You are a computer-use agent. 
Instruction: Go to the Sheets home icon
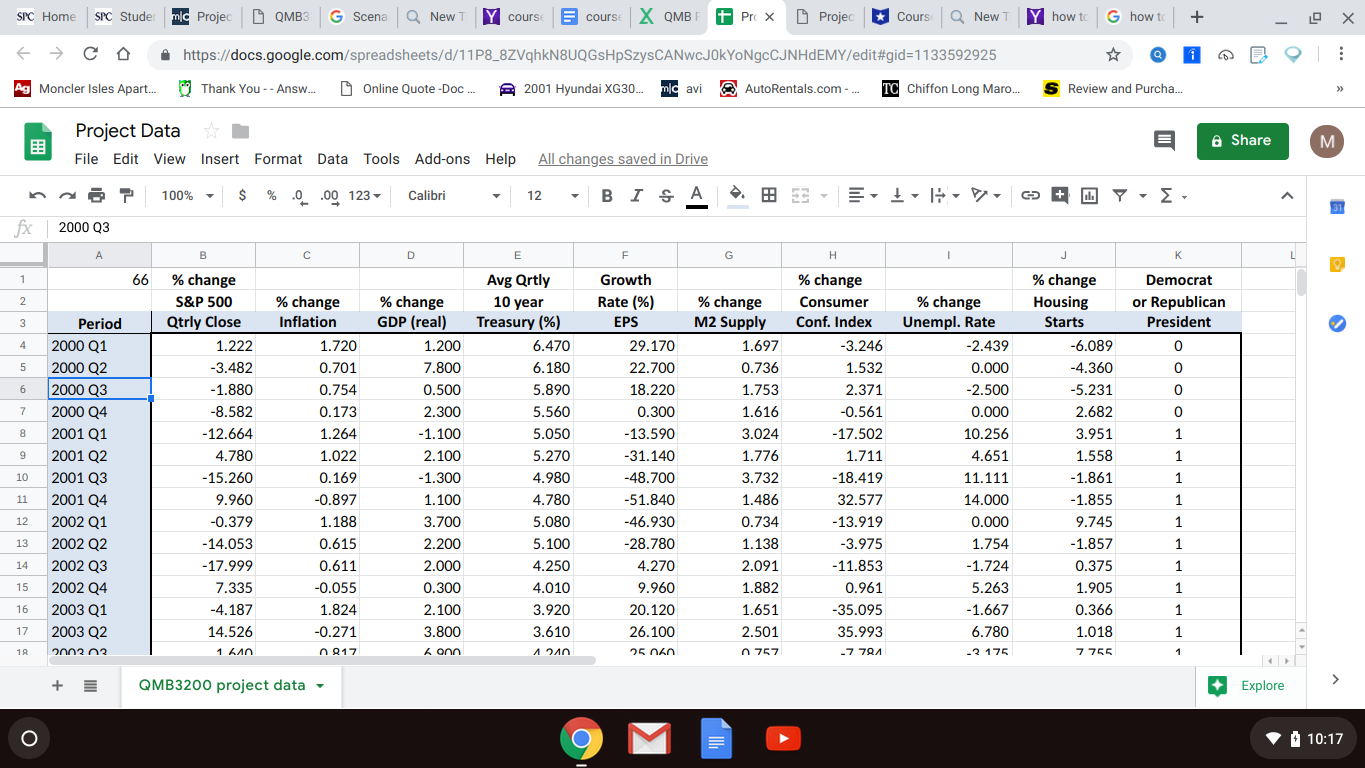[x=38, y=141]
